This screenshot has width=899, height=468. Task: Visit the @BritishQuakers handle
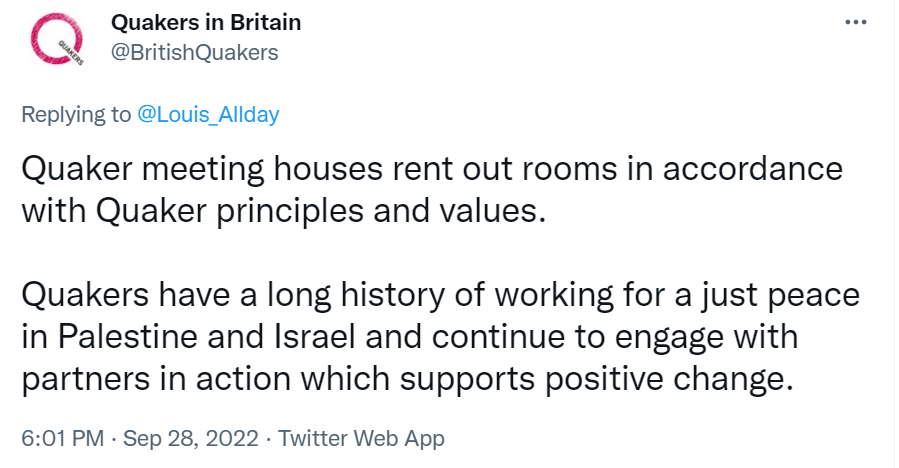(x=194, y=52)
